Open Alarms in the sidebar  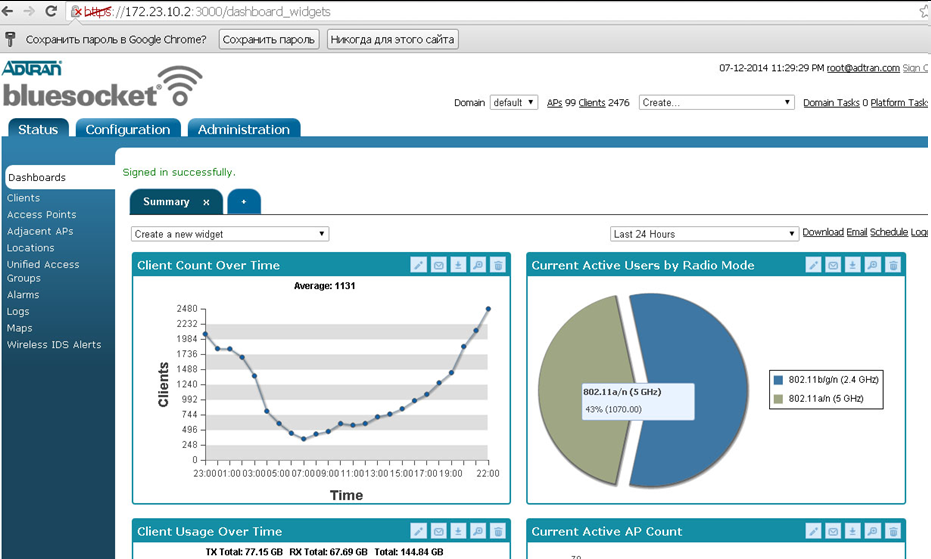point(23,295)
